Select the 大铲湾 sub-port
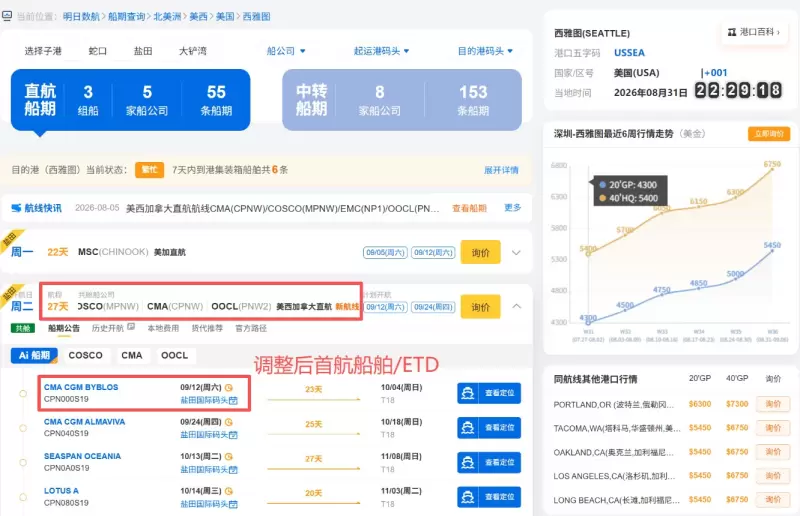The height and width of the screenshot is (516, 800). pyautogui.click(x=193, y=51)
